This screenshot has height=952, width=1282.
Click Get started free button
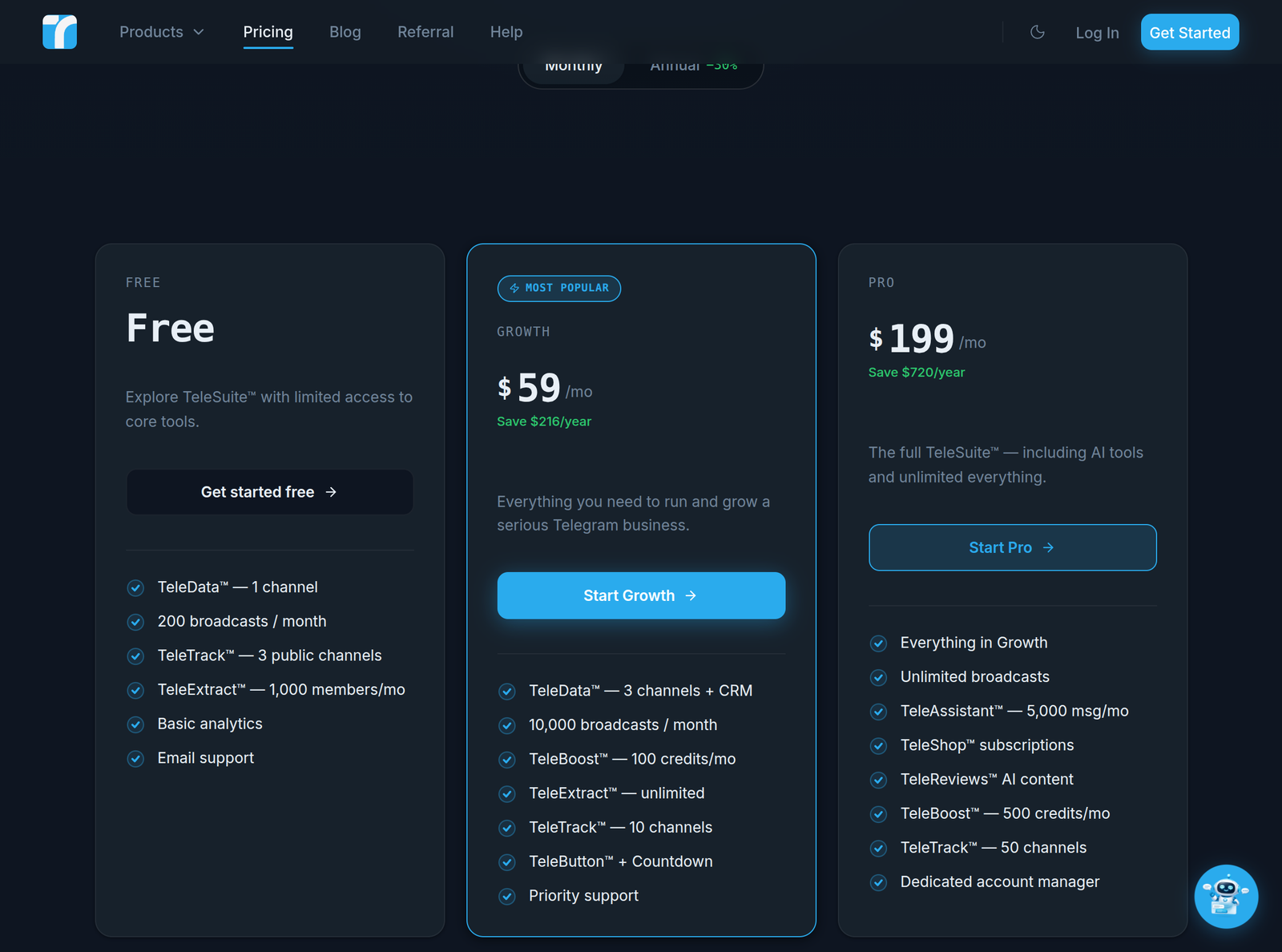click(270, 492)
